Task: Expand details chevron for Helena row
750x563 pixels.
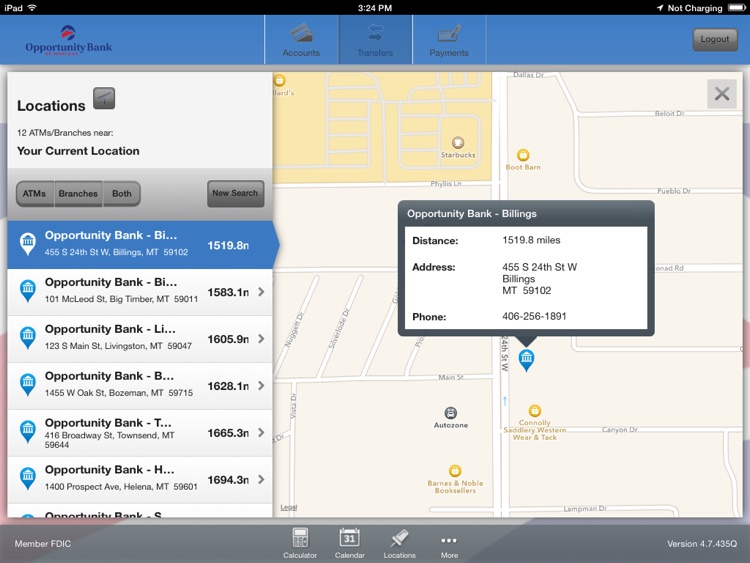Action: pos(261,479)
